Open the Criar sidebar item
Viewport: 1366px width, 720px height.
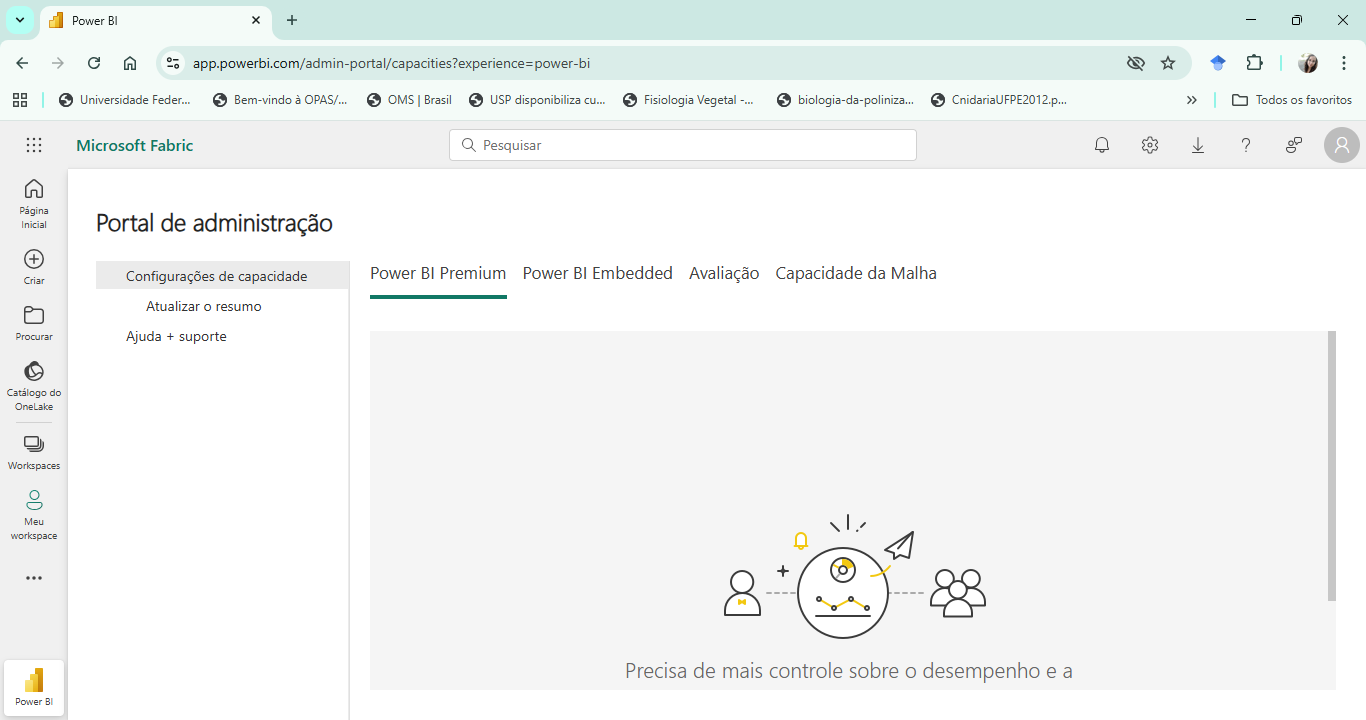(34, 267)
